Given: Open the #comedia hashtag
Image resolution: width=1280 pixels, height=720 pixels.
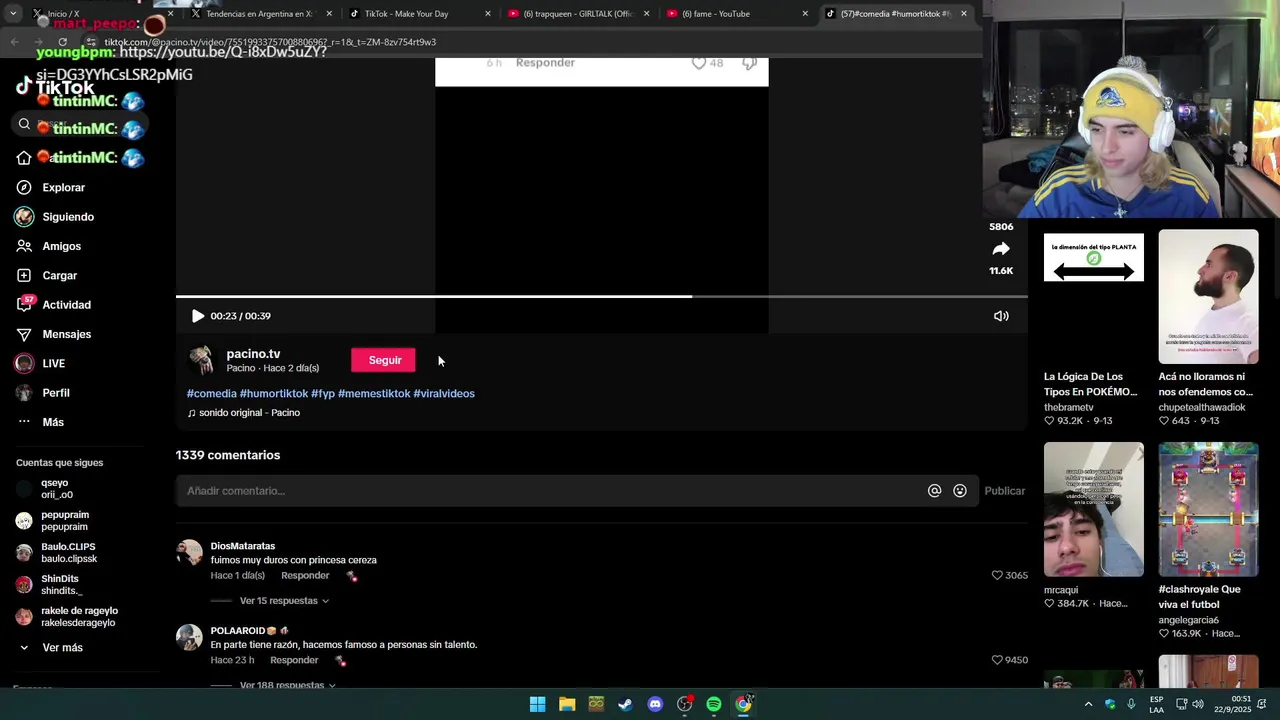Looking at the screenshot, I should pos(212,394).
